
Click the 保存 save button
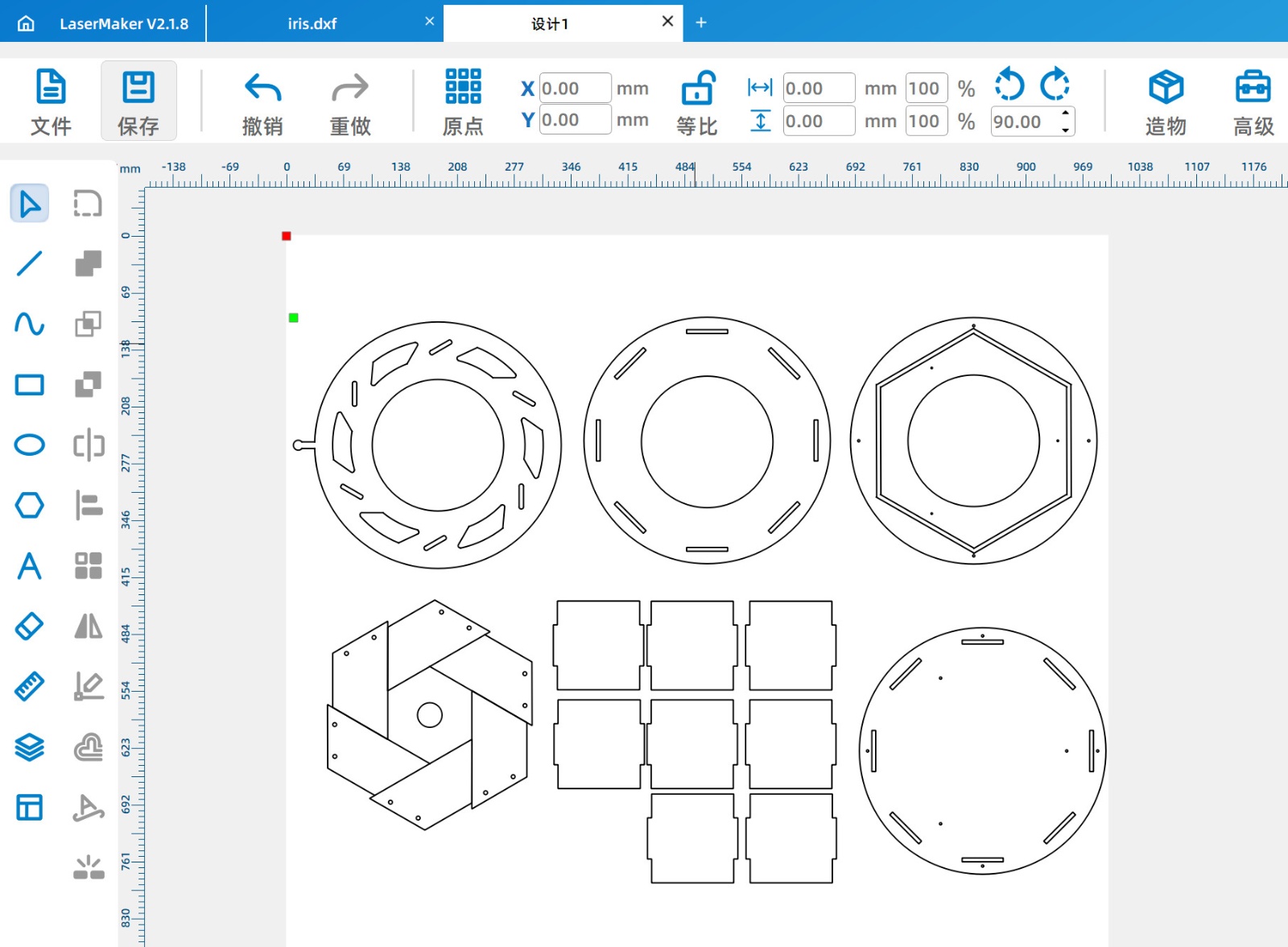point(138,102)
